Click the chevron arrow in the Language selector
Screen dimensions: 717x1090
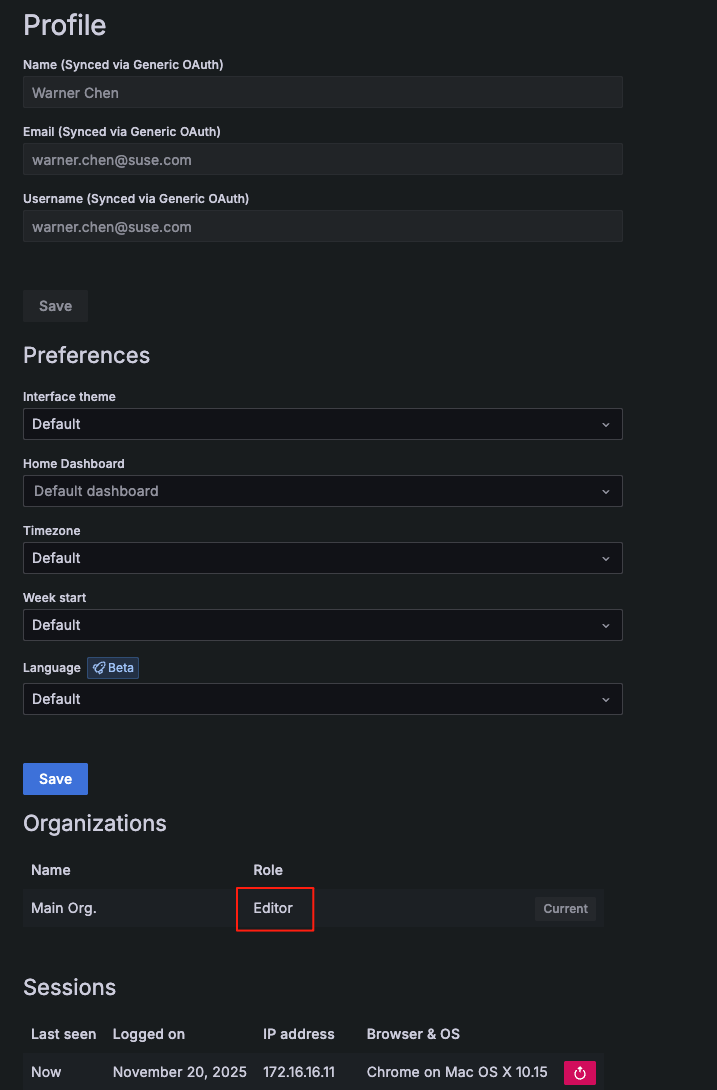coord(605,699)
